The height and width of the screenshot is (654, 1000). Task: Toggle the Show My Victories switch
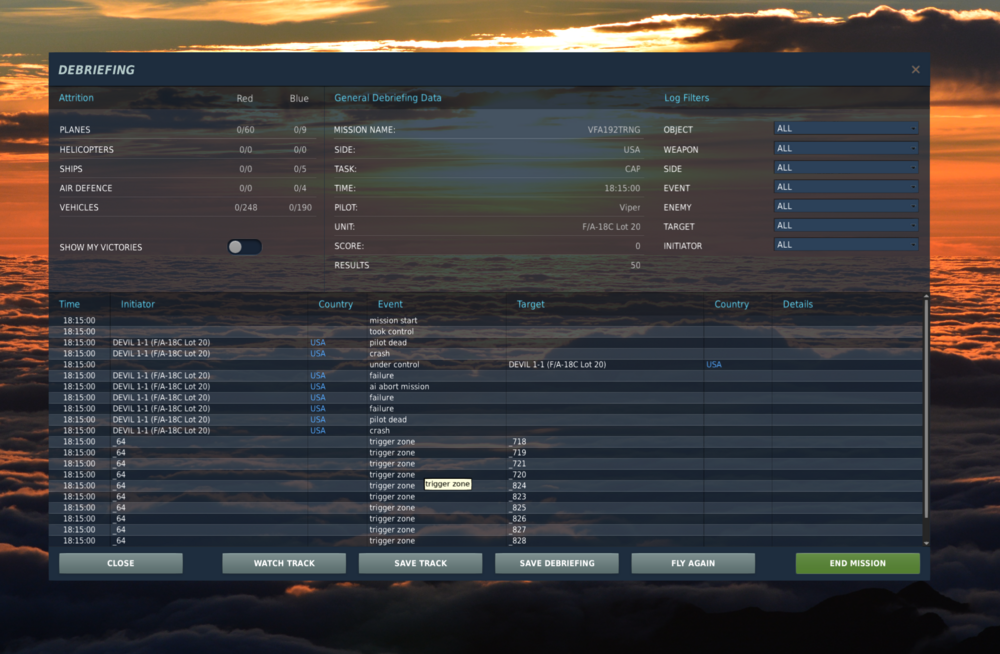(244, 247)
